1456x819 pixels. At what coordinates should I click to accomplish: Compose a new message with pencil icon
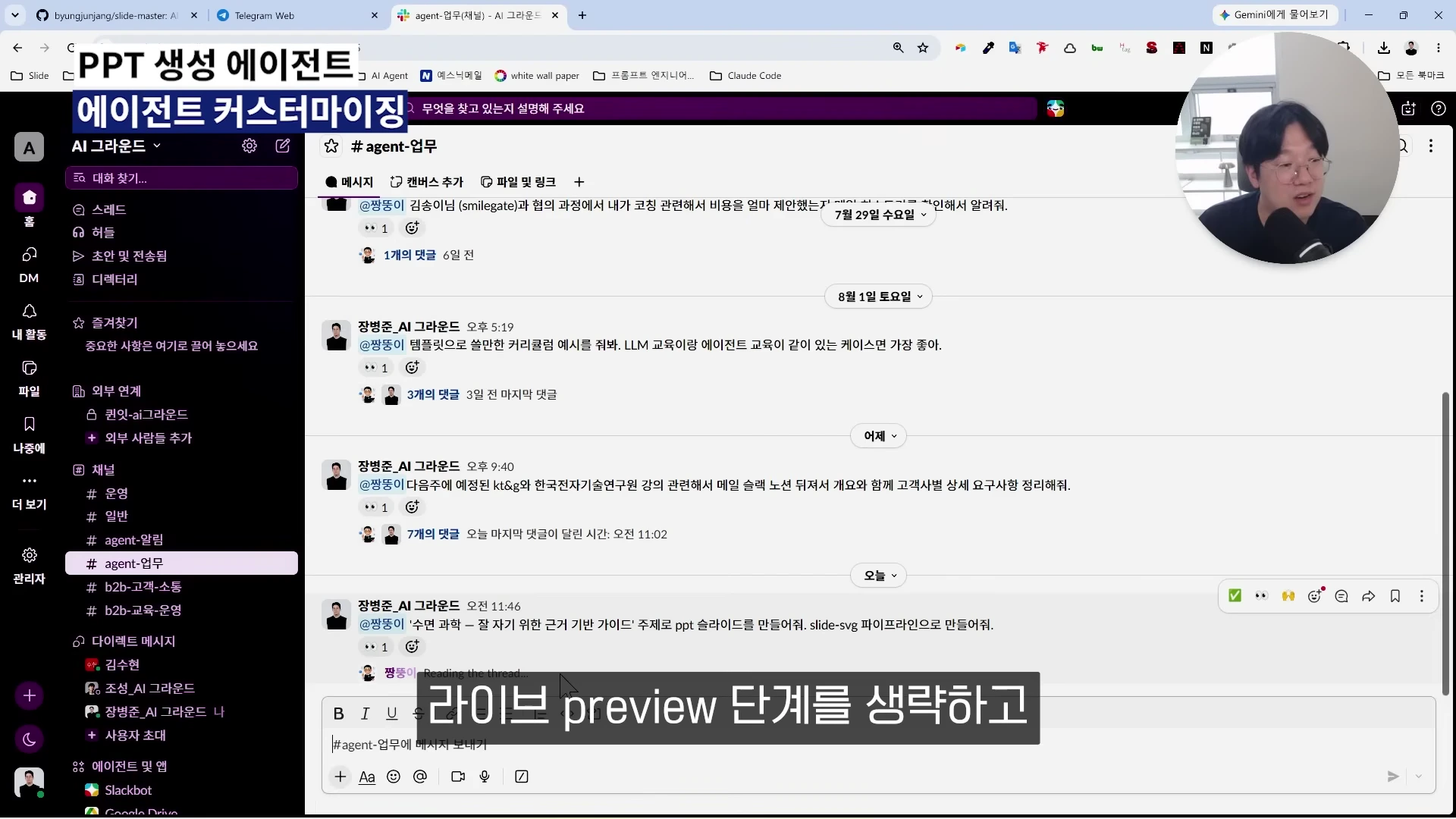[283, 146]
